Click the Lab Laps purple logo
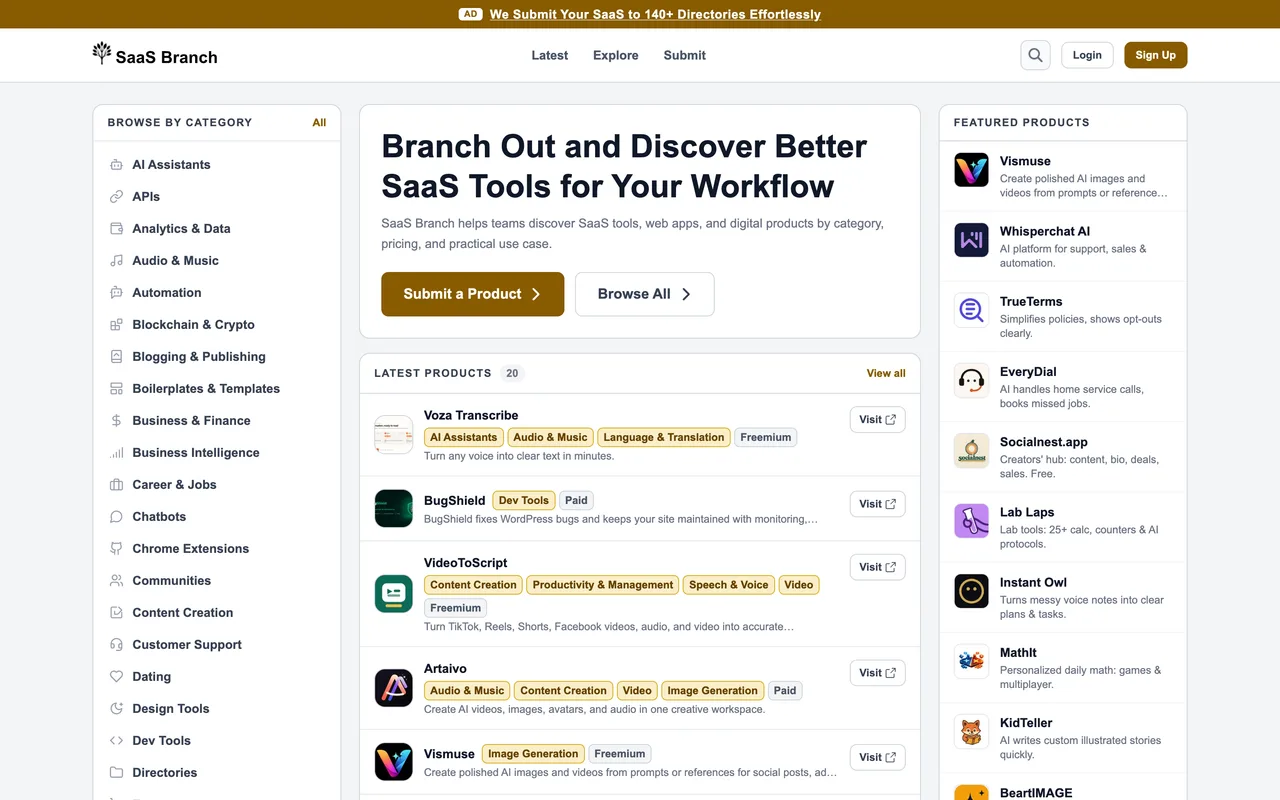Viewport: 1280px width, 800px height. (x=971, y=521)
